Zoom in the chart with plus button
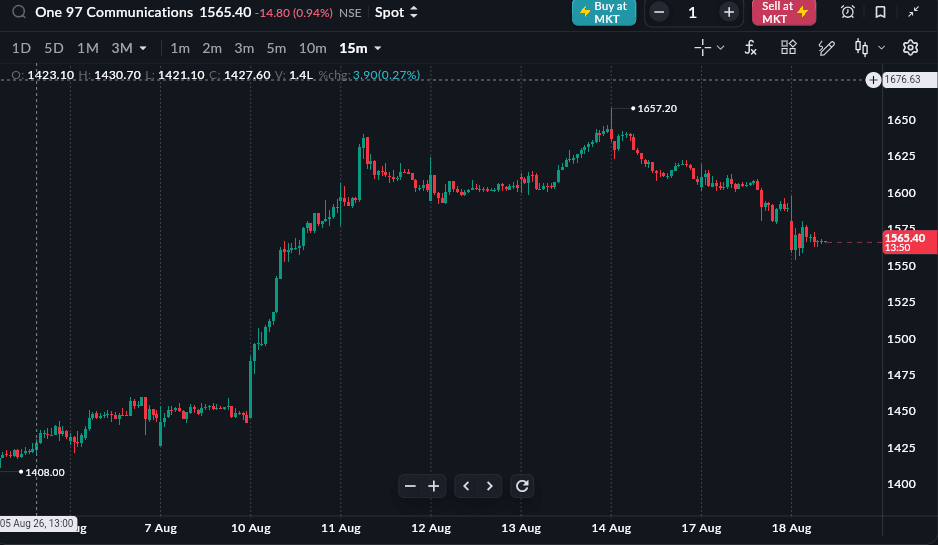The width and height of the screenshot is (938, 545). 434,486
